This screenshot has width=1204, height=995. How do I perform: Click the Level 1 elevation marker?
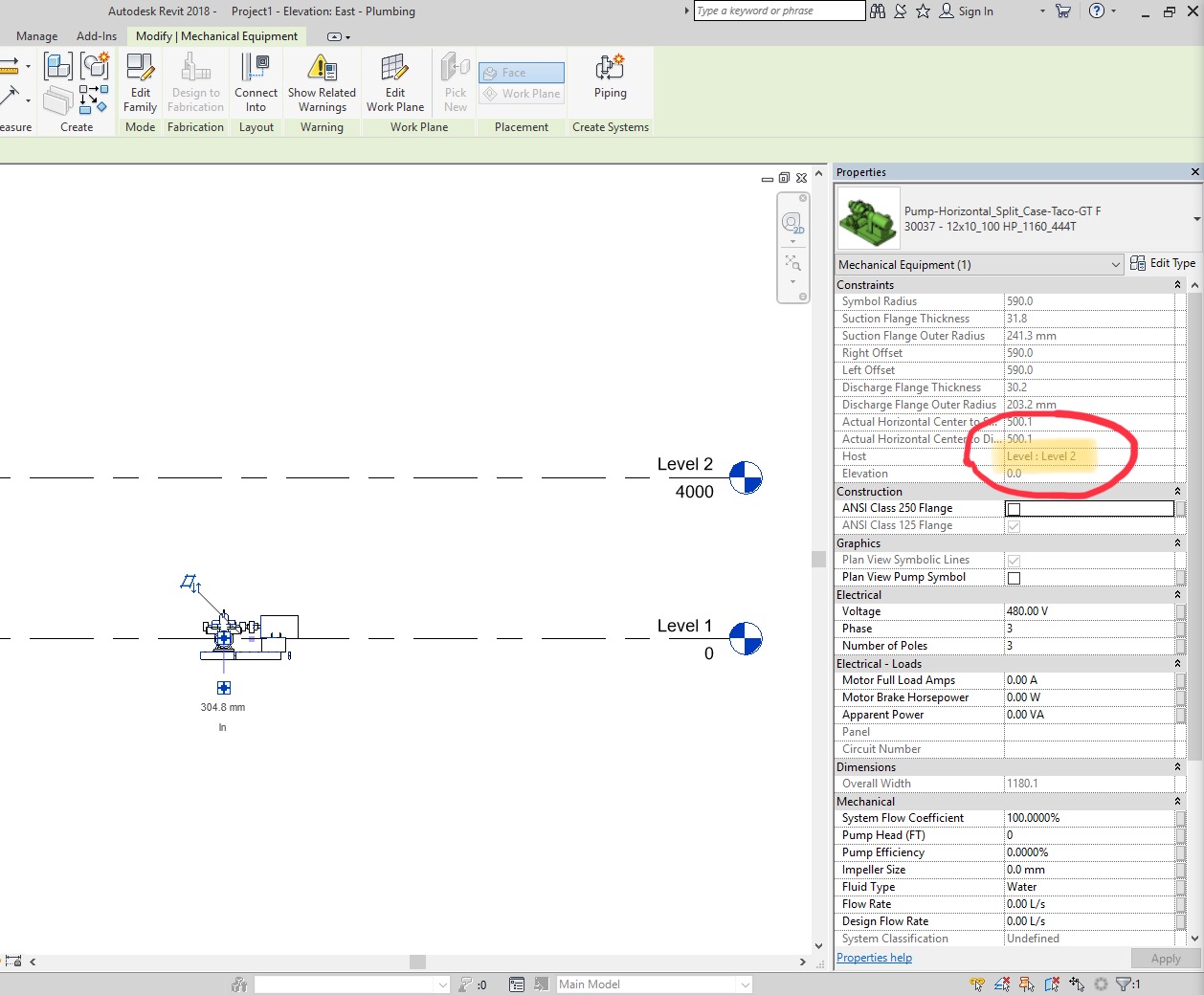(746, 638)
